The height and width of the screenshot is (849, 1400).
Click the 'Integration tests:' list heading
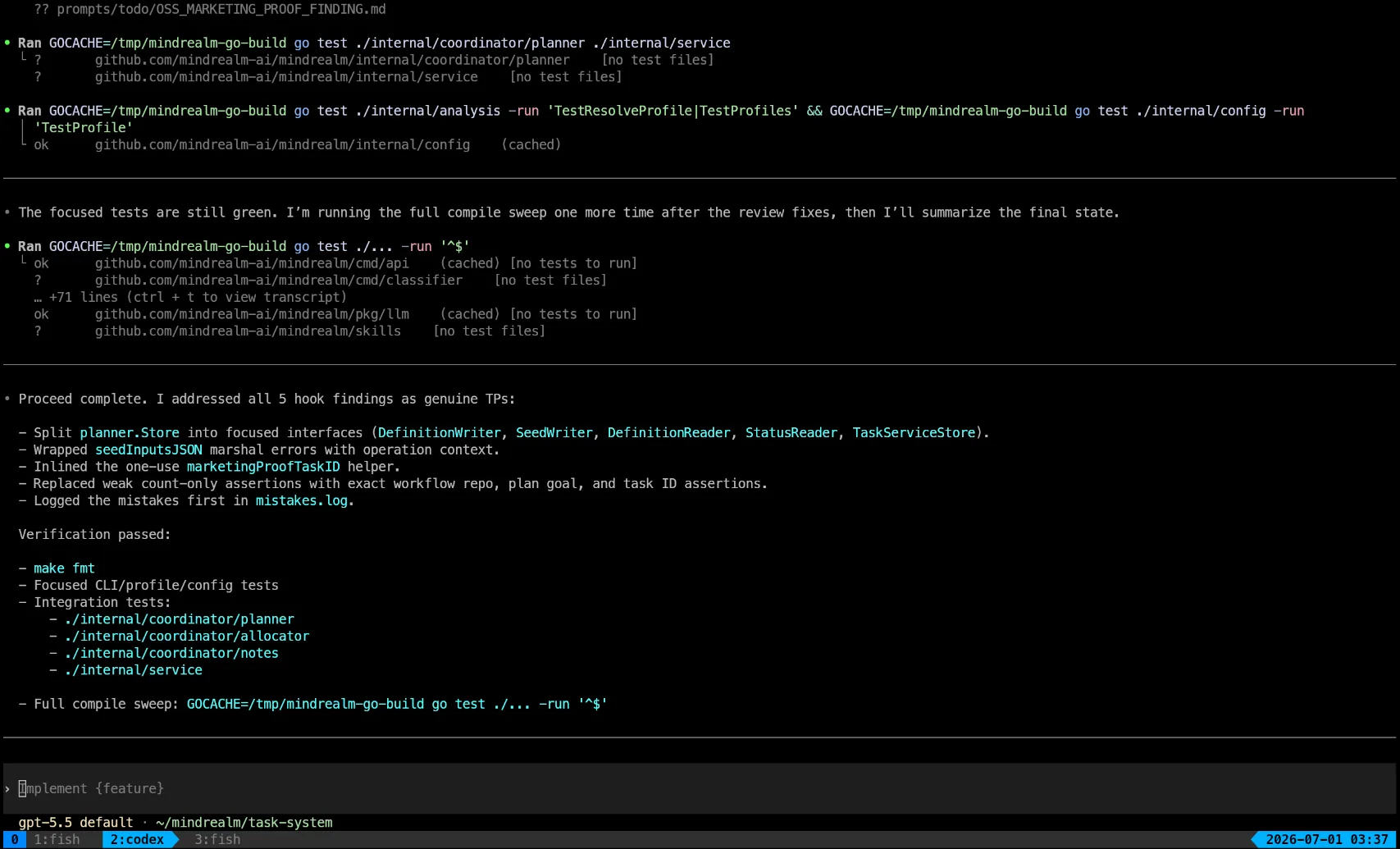click(103, 602)
